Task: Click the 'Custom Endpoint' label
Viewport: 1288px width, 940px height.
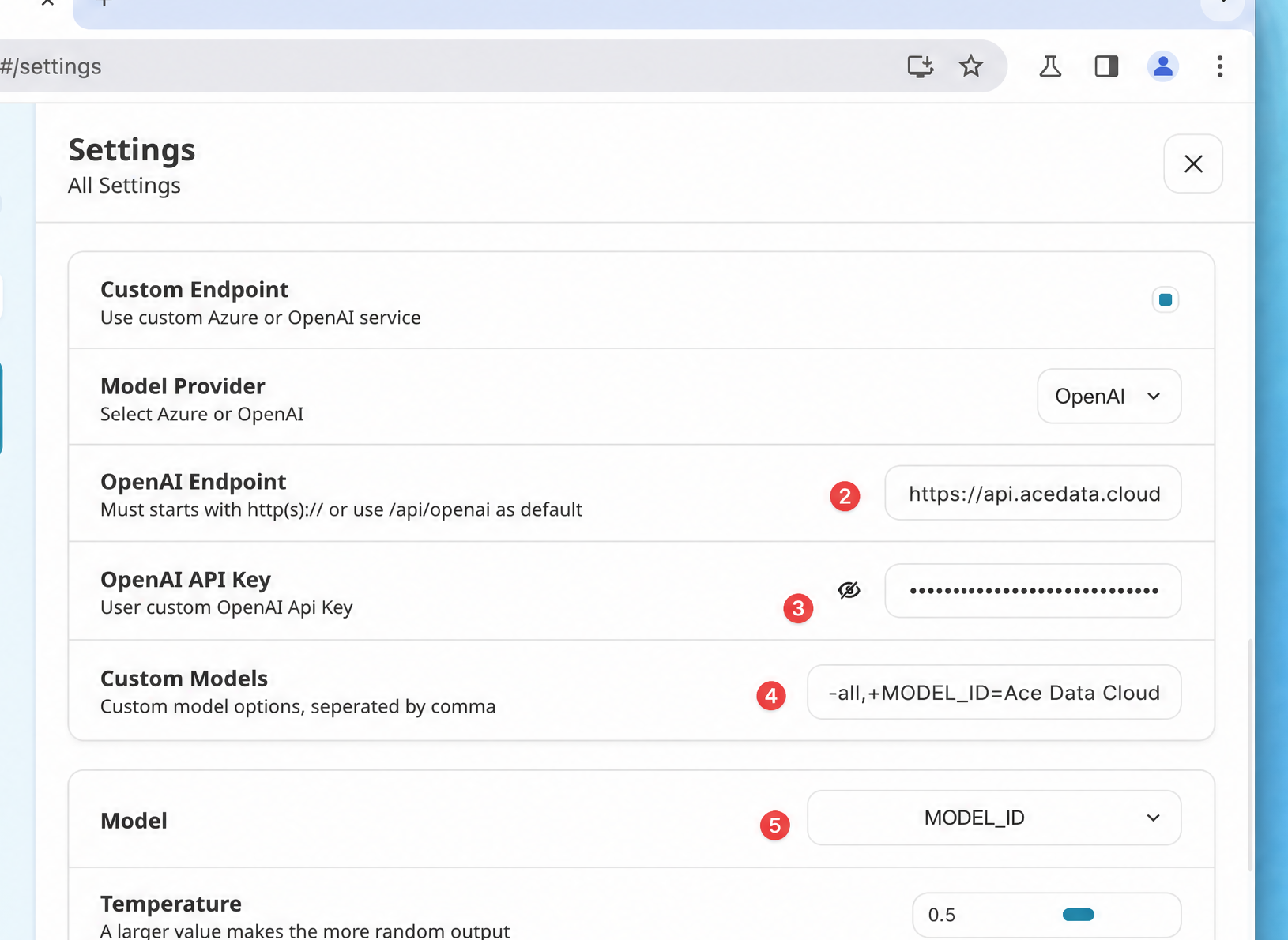Action: point(194,289)
